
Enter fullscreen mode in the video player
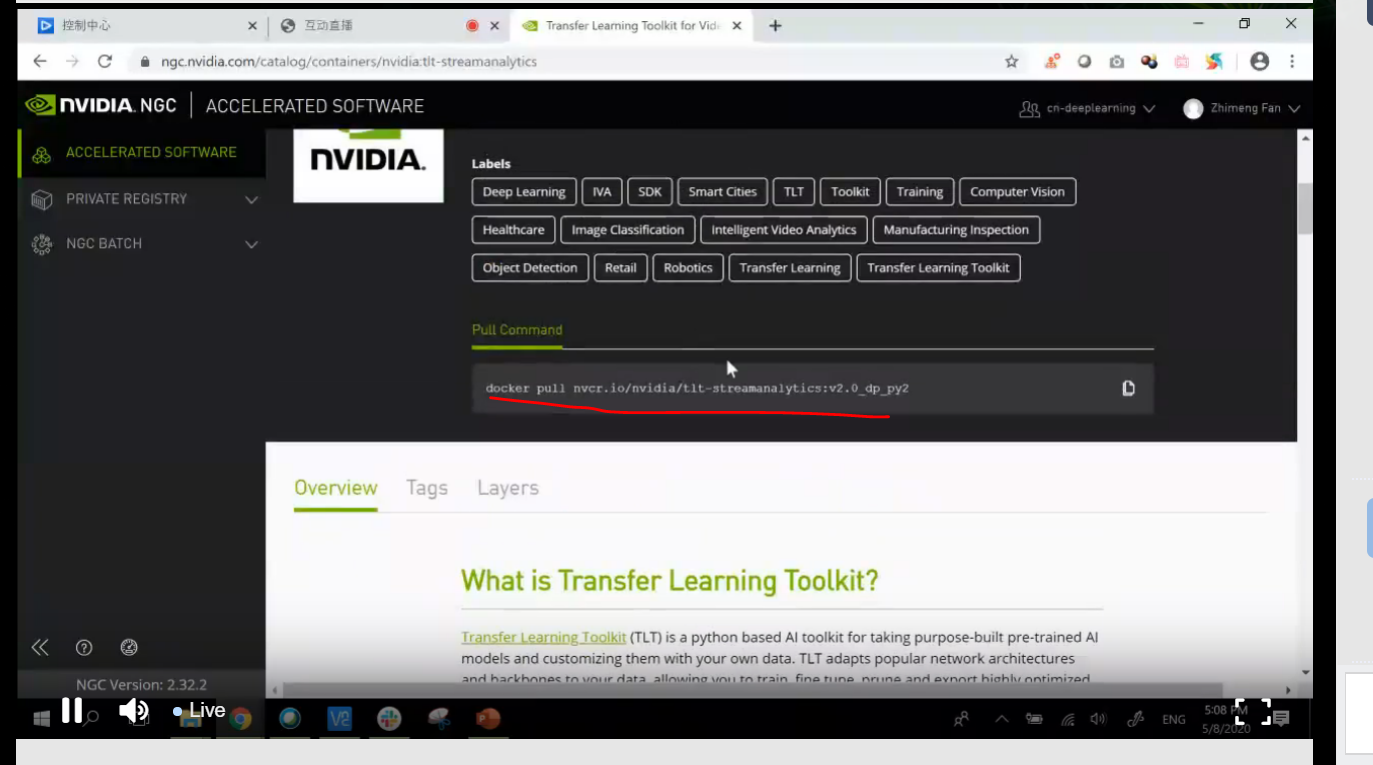(x=1252, y=711)
